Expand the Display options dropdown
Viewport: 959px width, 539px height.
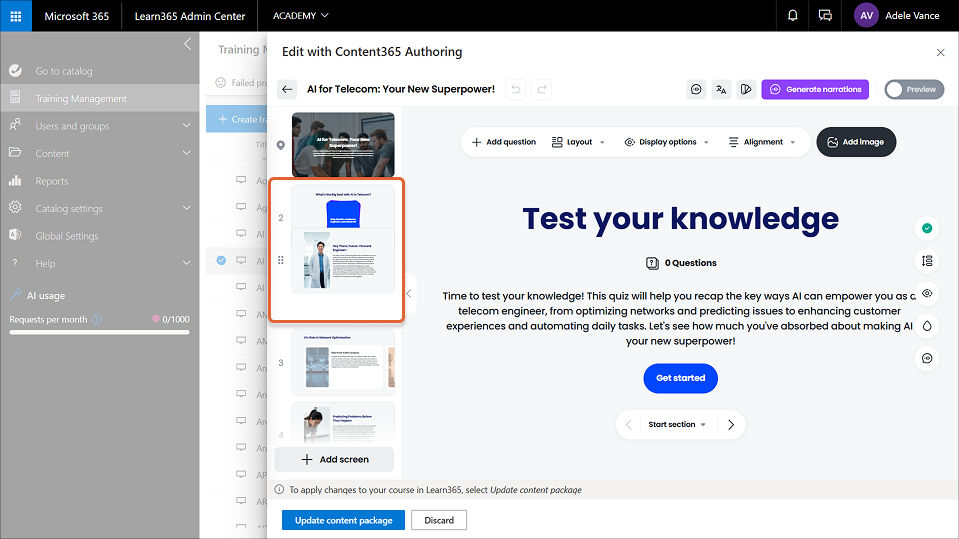click(x=666, y=142)
